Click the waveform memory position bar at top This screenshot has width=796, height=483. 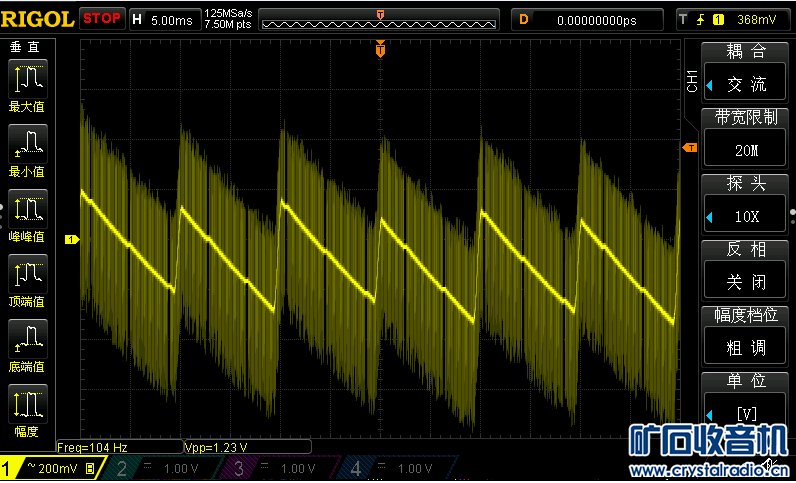380,19
